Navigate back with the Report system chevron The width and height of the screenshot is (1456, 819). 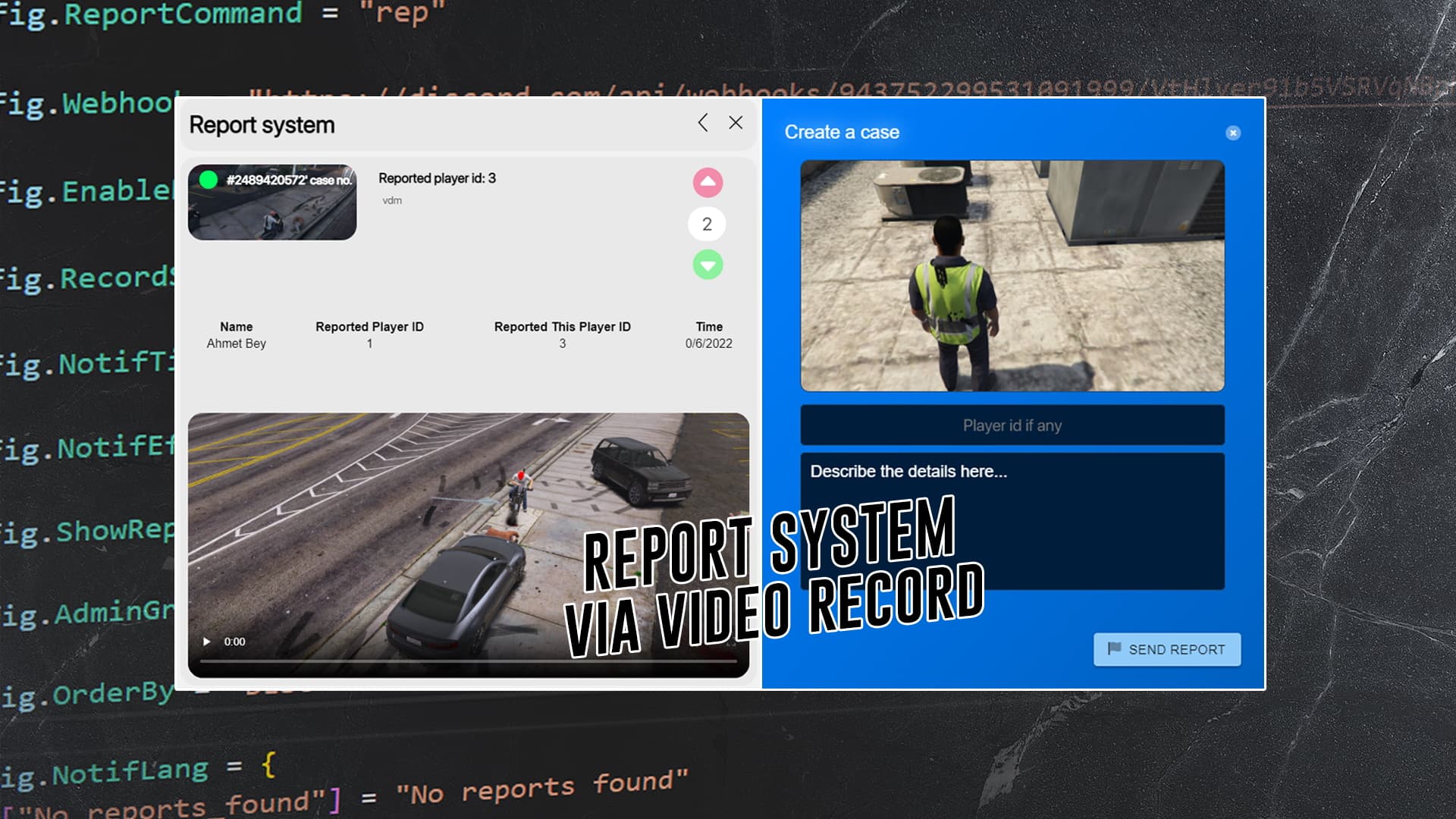click(701, 123)
